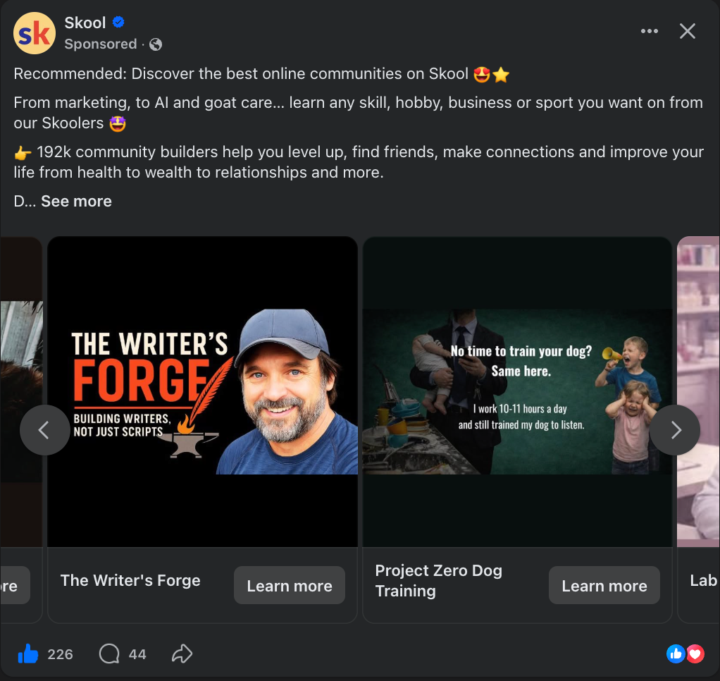The height and width of the screenshot is (681, 720).
Task: Open the partially visible pink card on right
Action: point(698,391)
